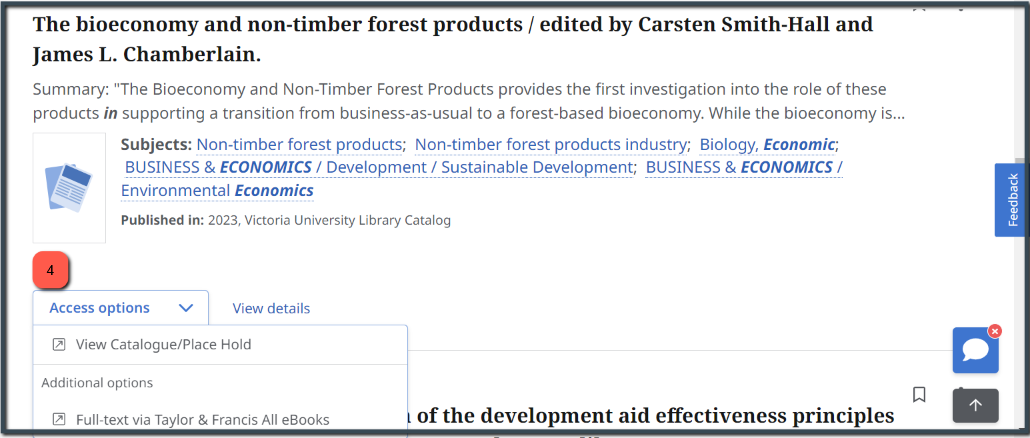
Task: Open Biology, Economic subject link
Action: (x=767, y=144)
